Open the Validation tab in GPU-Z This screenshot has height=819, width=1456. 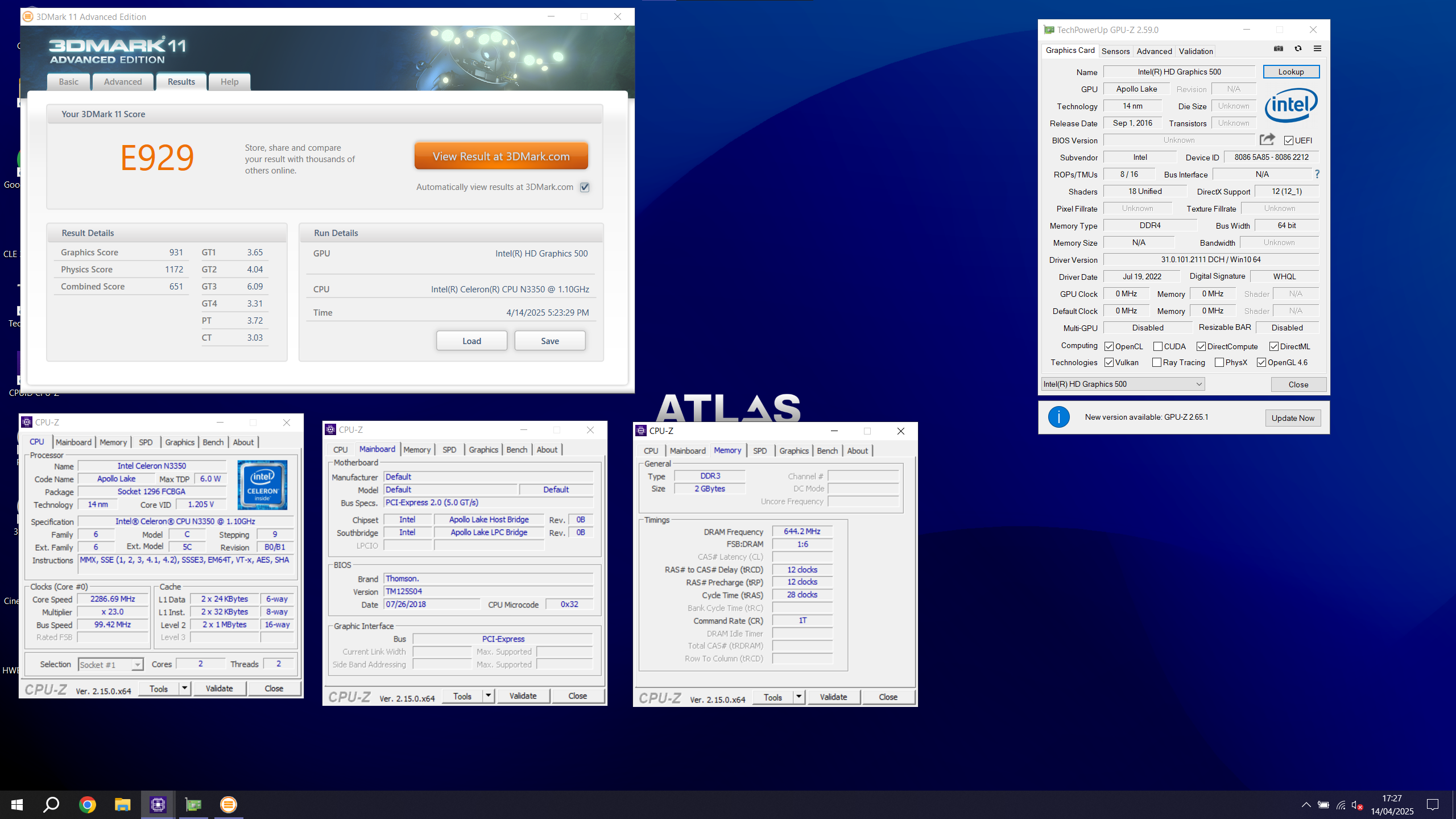coord(1196,51)
